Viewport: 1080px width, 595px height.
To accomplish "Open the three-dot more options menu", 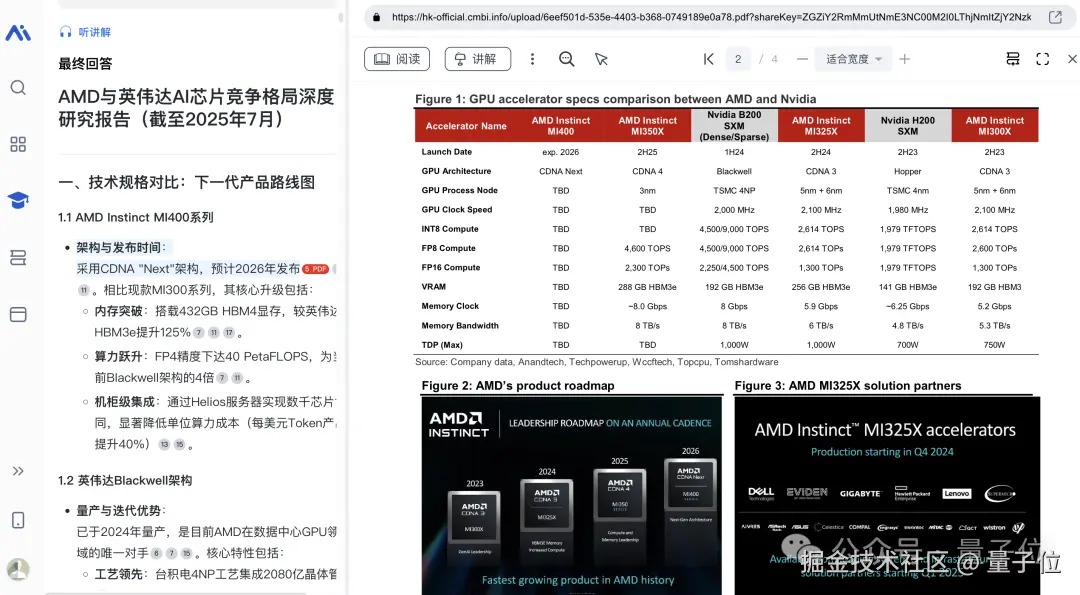I will pyautogui.click(x=532, y=59).
